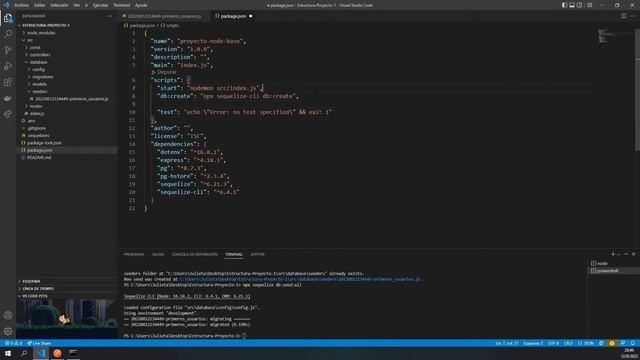Click the new terminal plus icon
This screenshot has width=640, height=360.
pyautogui.click(x=613, y=254)
